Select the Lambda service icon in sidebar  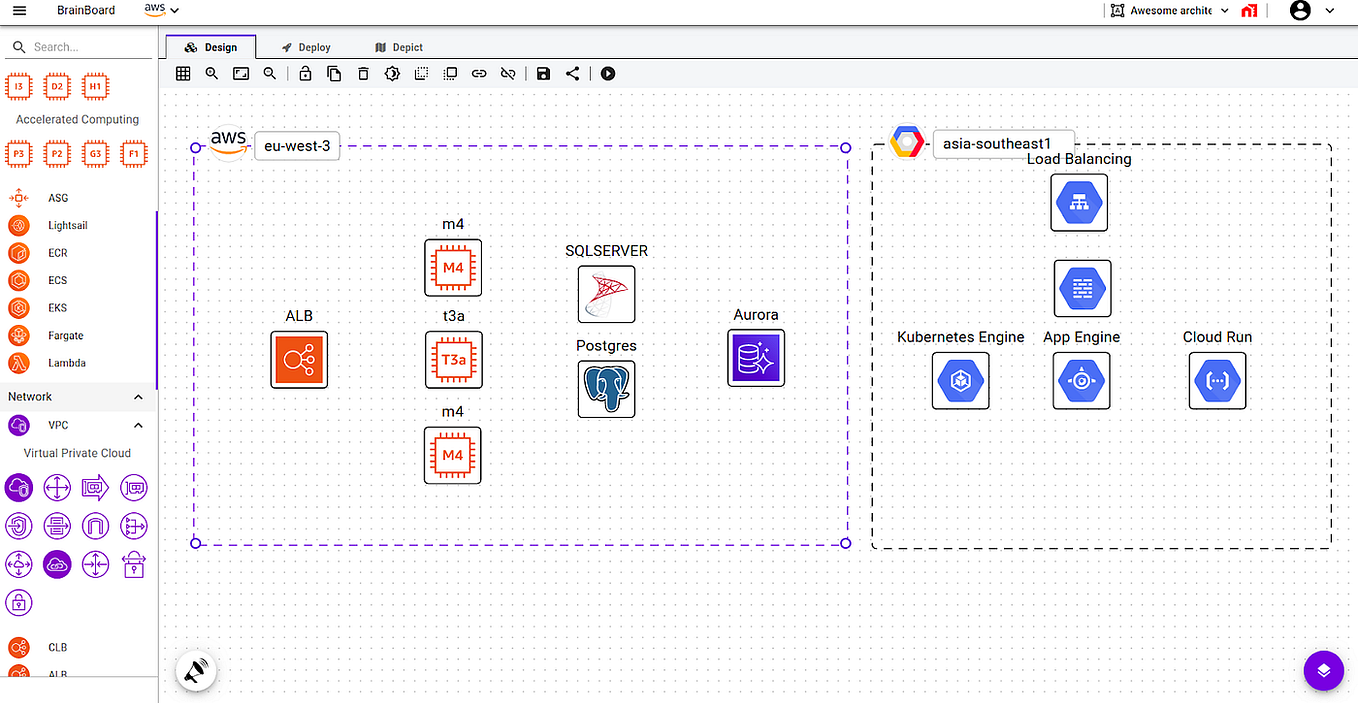[x=18, y=363]
